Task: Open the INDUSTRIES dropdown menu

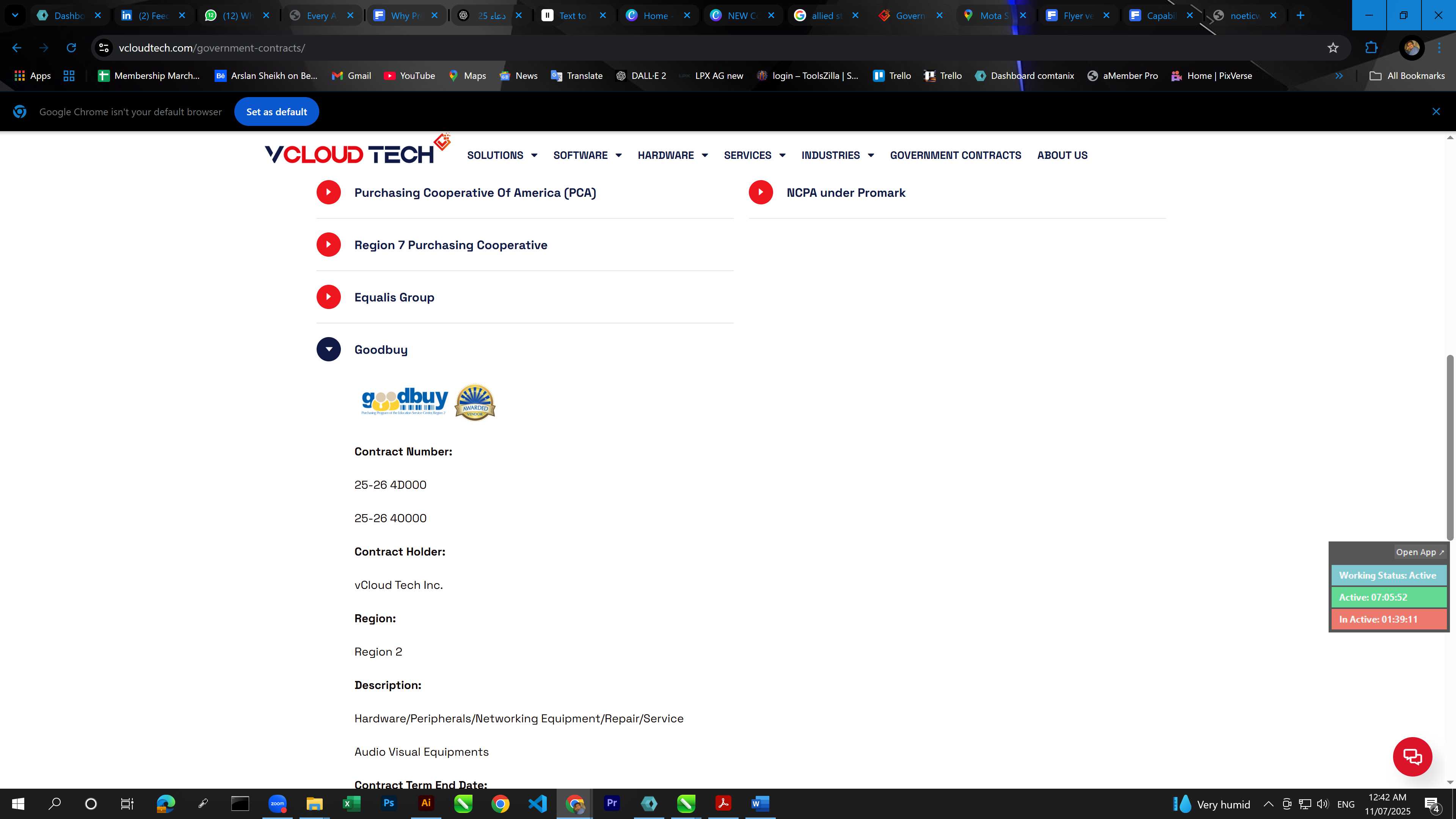Action: pos(838,155)
